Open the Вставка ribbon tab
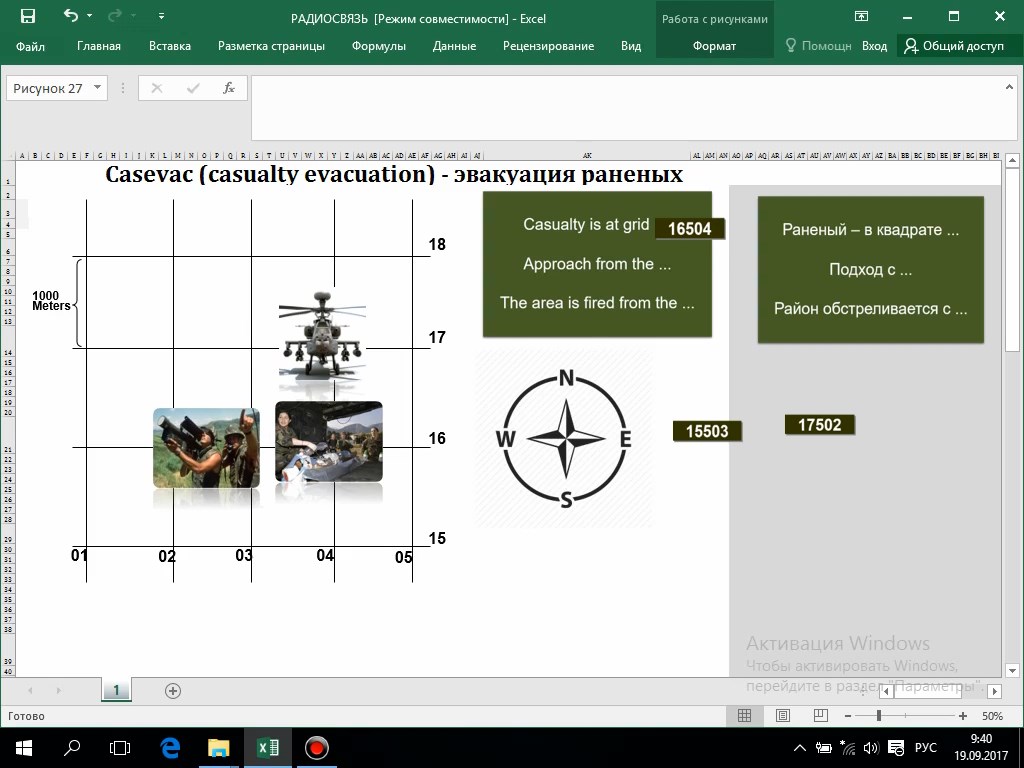 [170, 46]
